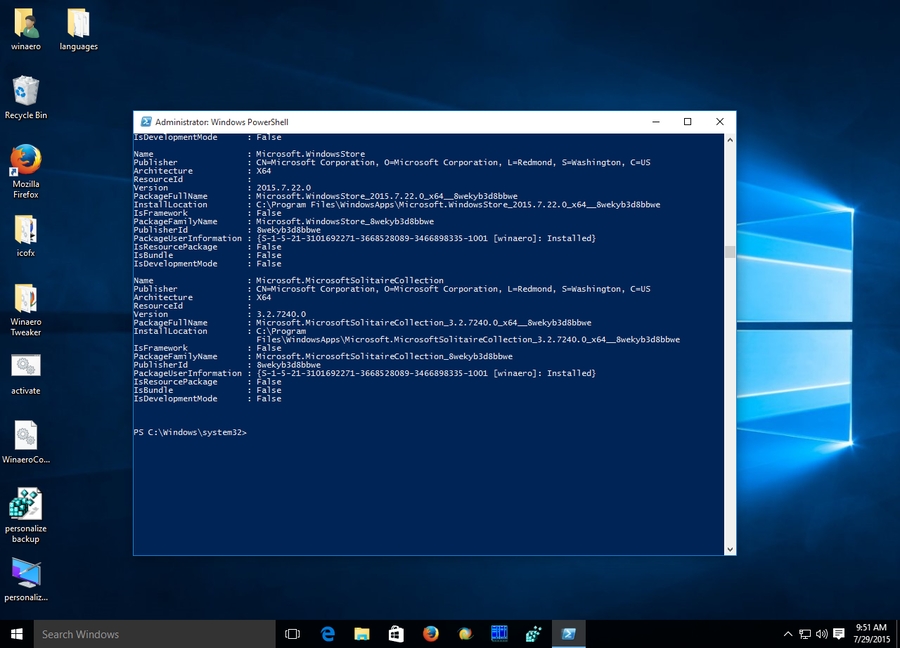Image resolution: width=900 pixels, height=648 pixels.
Task: Open the Recycle Bin
Action: pos(25,90)
